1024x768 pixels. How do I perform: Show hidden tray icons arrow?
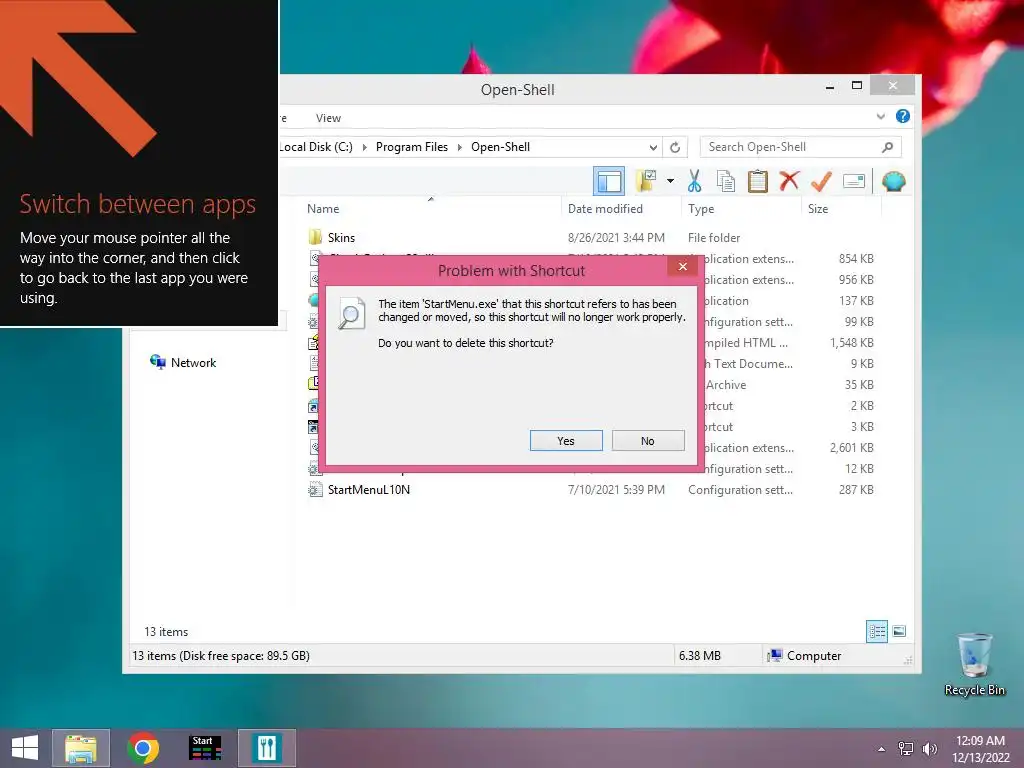pos(882,749)
